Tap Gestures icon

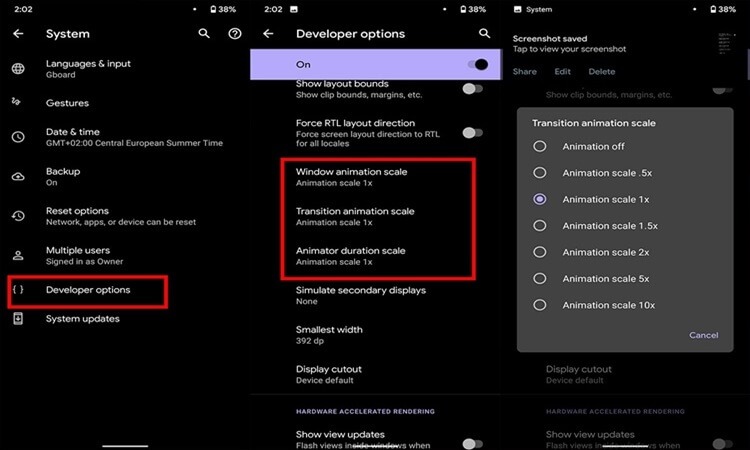16,101
